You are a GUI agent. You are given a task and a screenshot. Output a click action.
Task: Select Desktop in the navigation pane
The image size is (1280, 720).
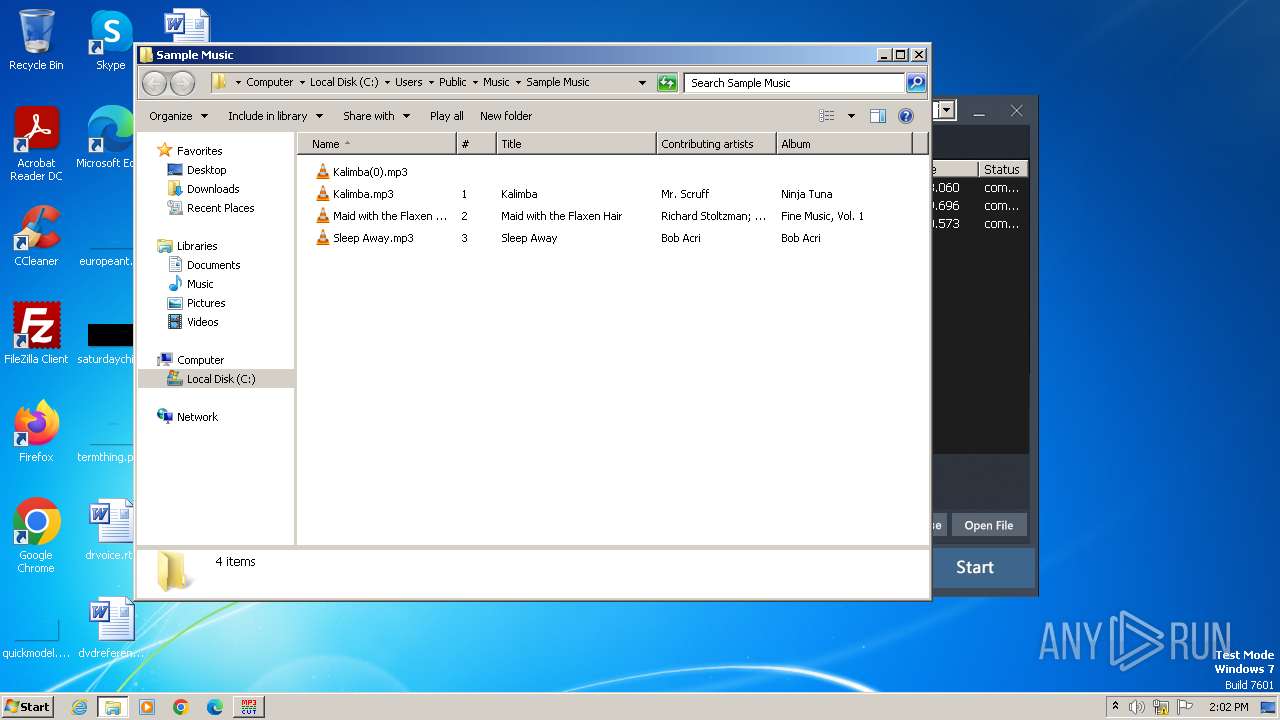click(206, 170)
